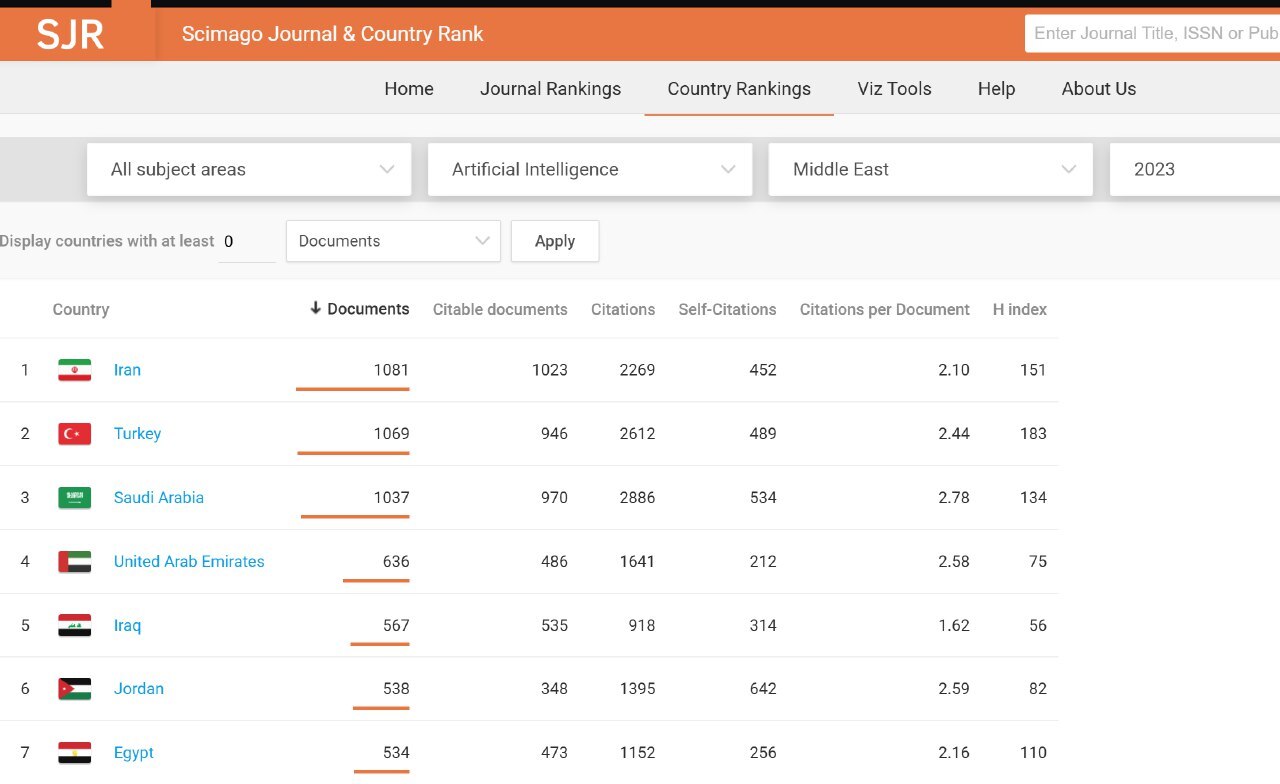Image resolution: width=1280 pixels, height=784 pixels.
Task: Click the United Arab Emirates flag
Action: click(x=75, y=562)
